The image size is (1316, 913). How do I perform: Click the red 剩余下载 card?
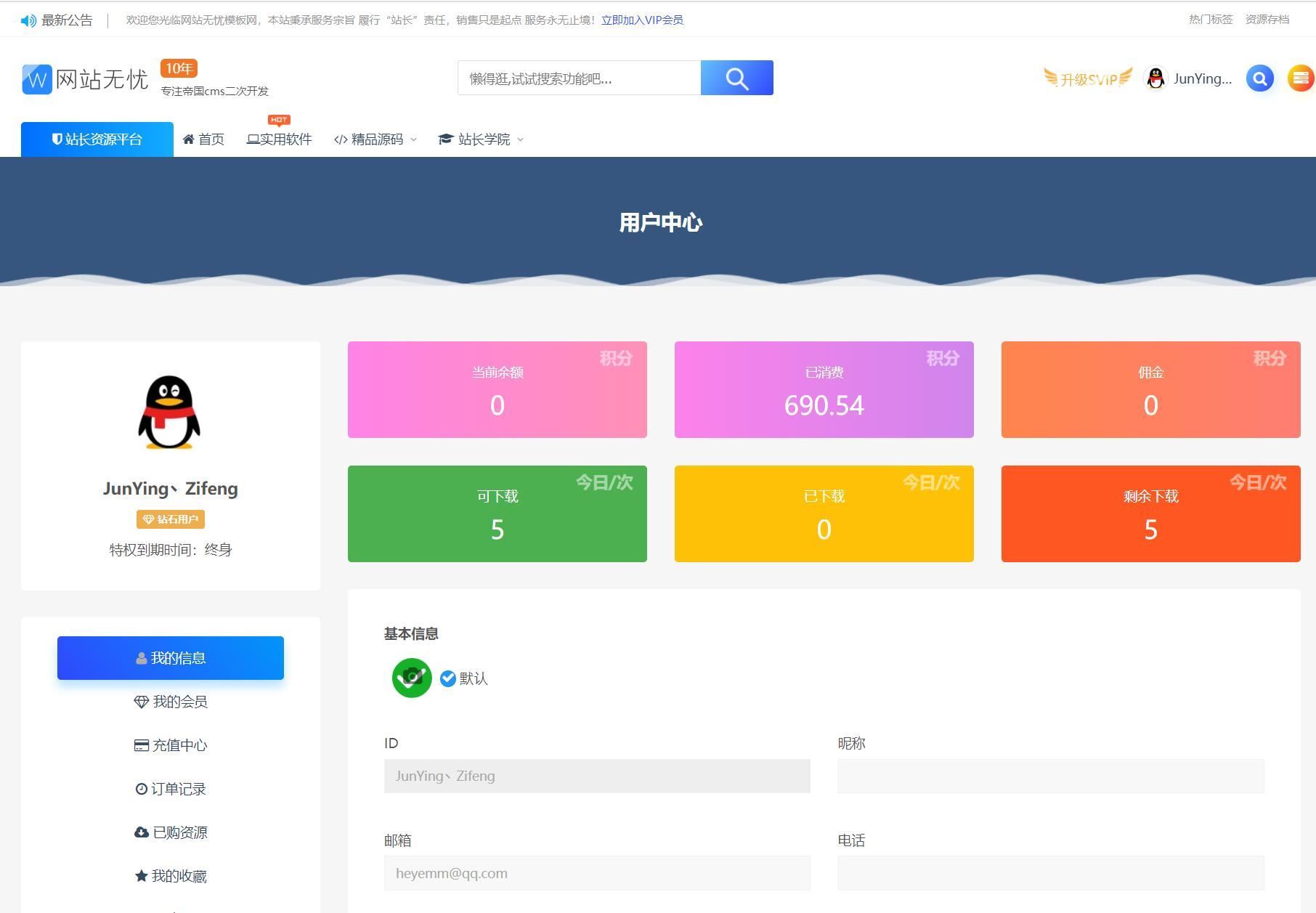point(1151,514)
